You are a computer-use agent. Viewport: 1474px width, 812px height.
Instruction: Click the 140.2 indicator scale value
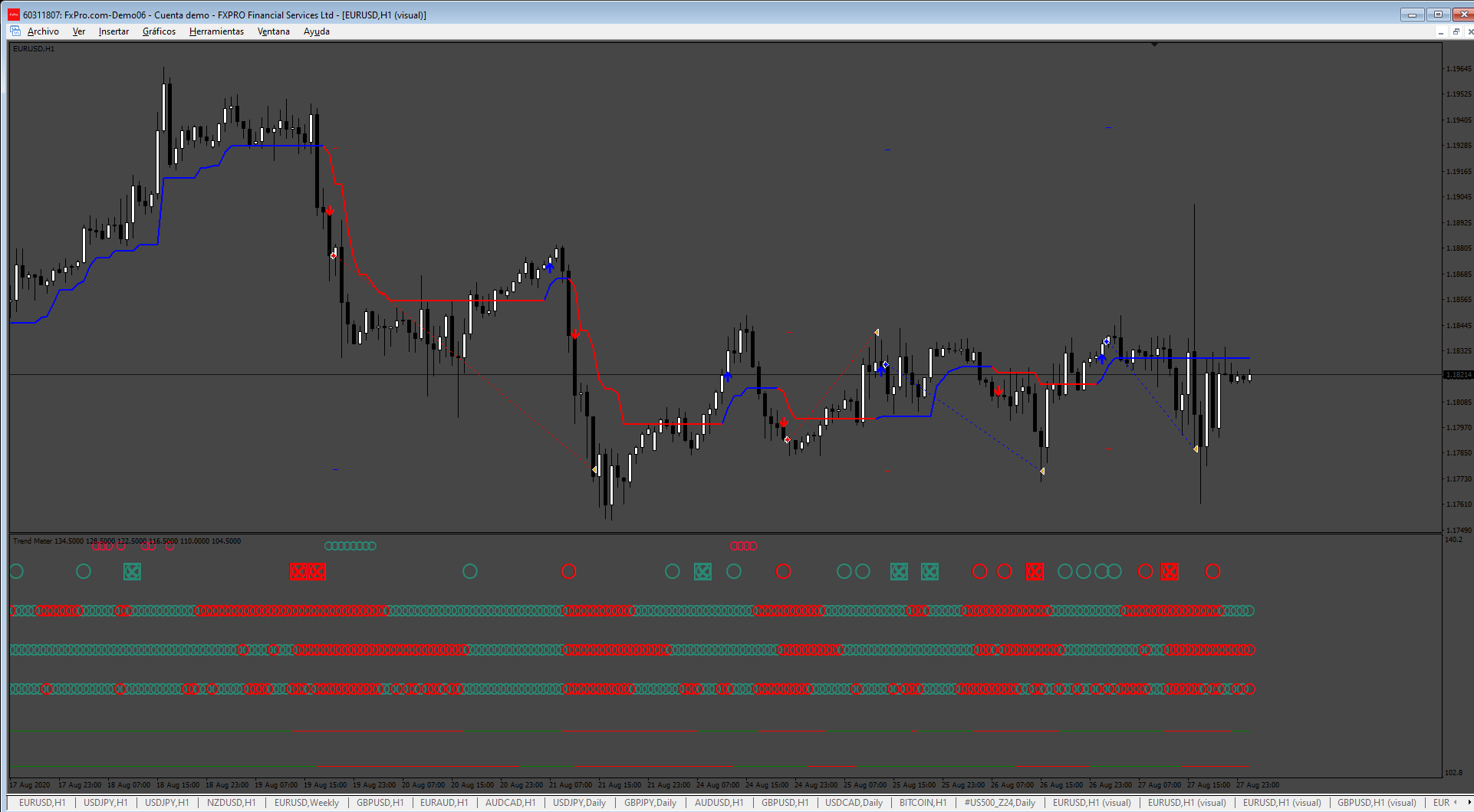click(1454, 540)
